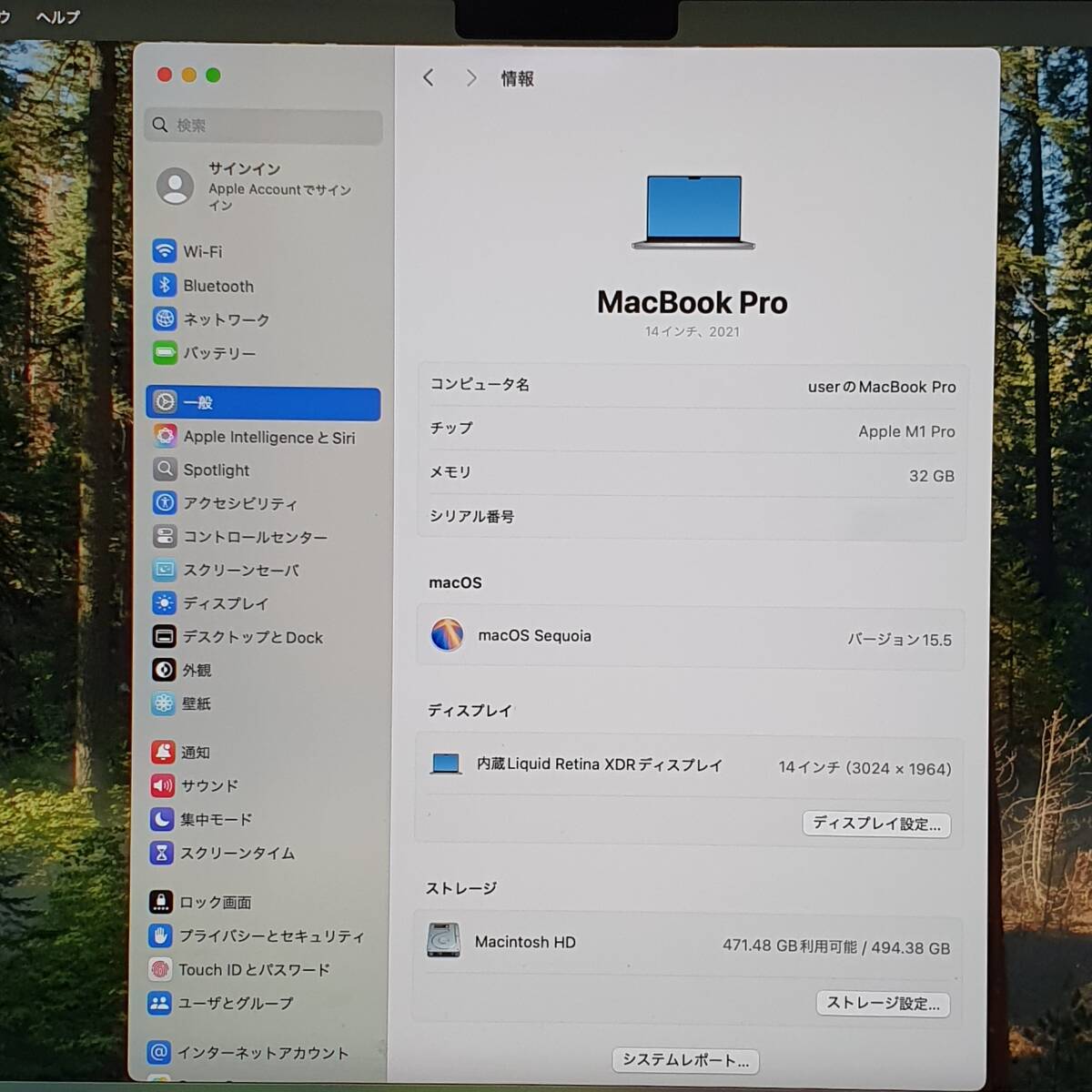Viewport: 1092px width, 1092px height.
Task: Open Bluetooth settings icon
Action: coord(164,285)
